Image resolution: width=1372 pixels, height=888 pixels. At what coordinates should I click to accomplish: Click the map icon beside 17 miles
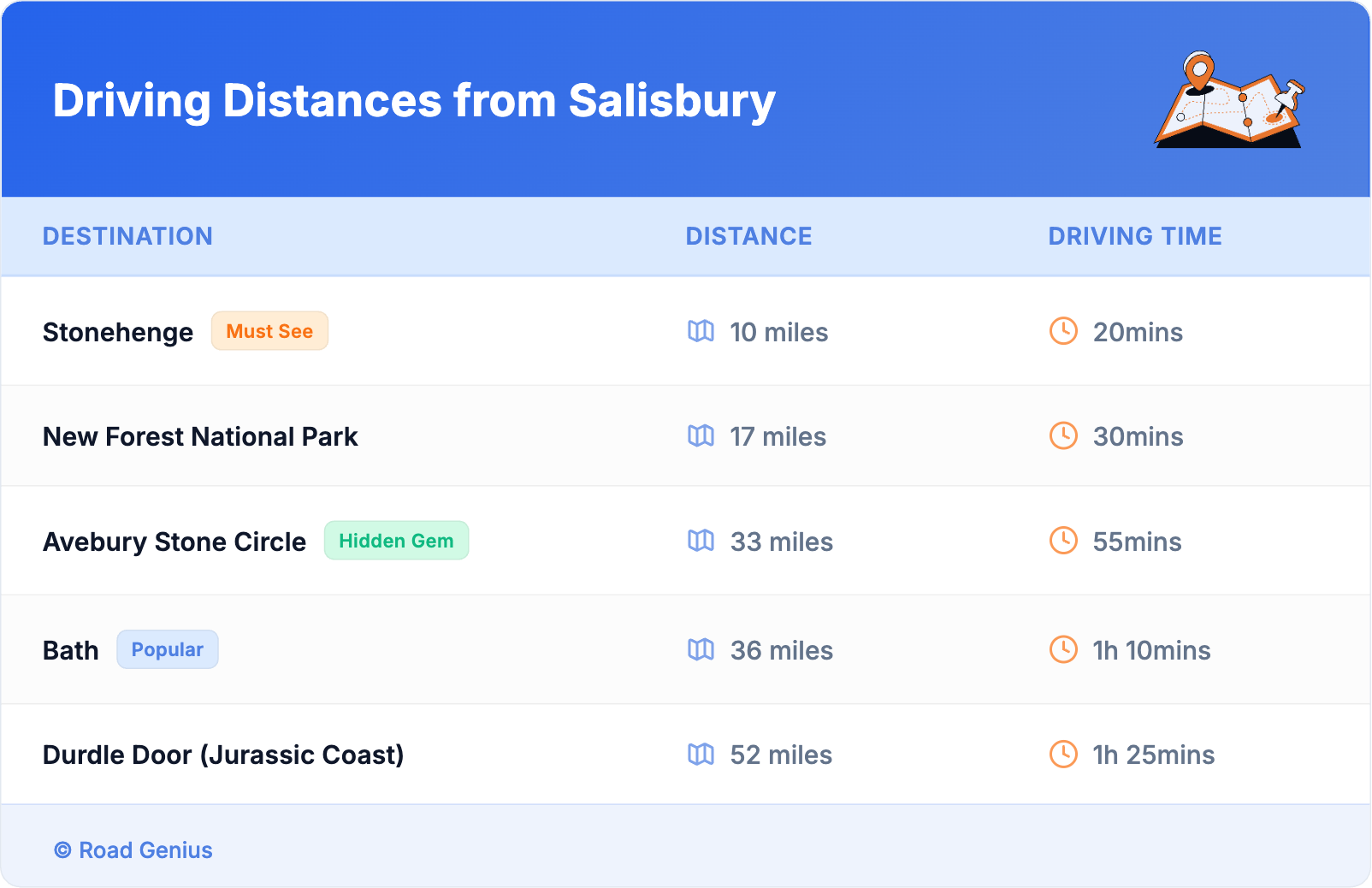coord(701,436)
